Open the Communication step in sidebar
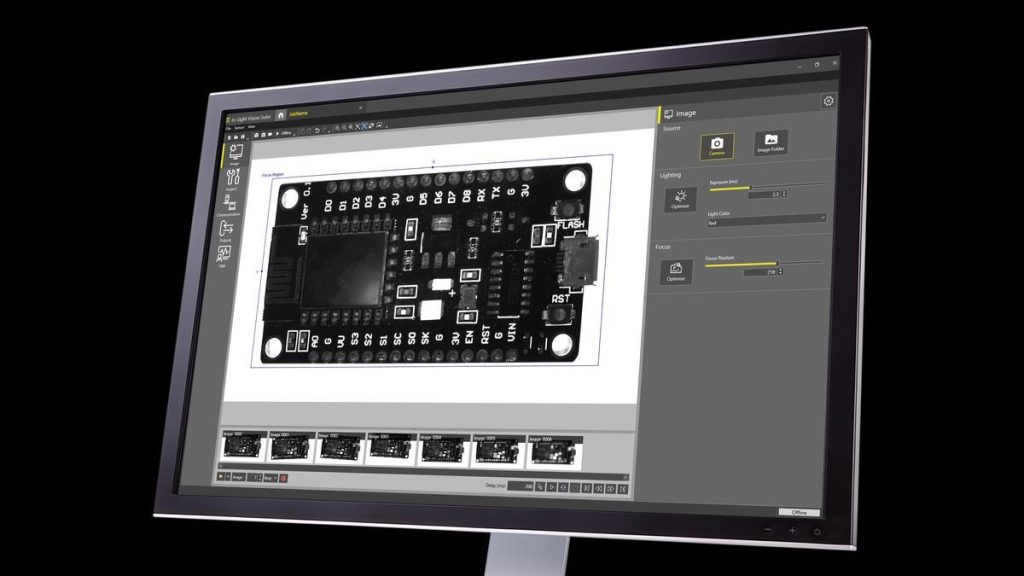 click(229, 205)
